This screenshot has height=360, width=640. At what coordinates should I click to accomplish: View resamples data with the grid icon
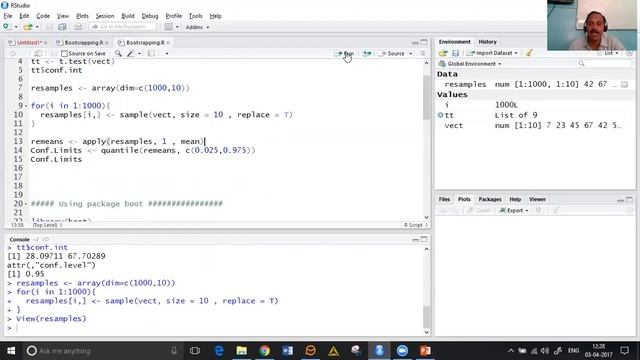[624, 84]
